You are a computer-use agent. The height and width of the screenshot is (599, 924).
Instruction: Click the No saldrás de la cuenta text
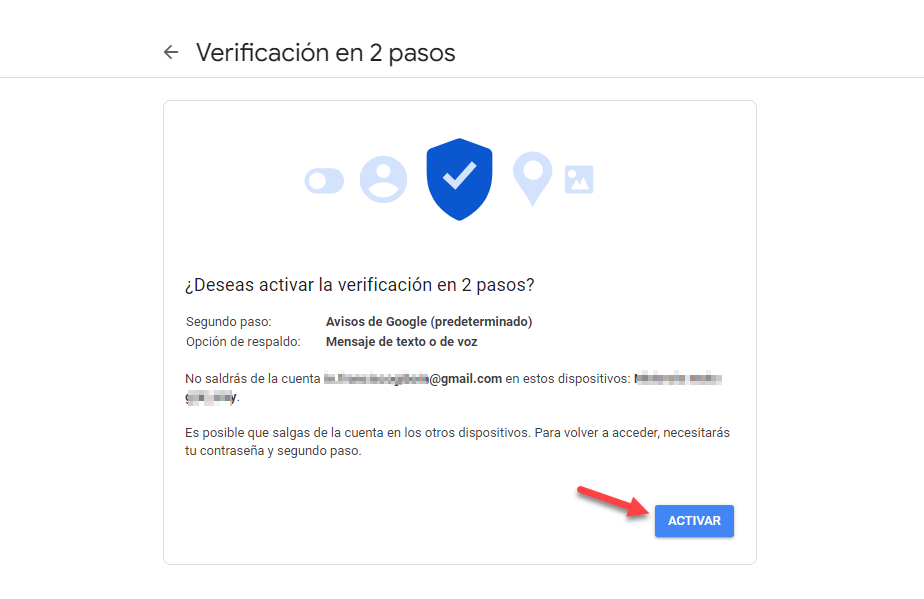252,379
